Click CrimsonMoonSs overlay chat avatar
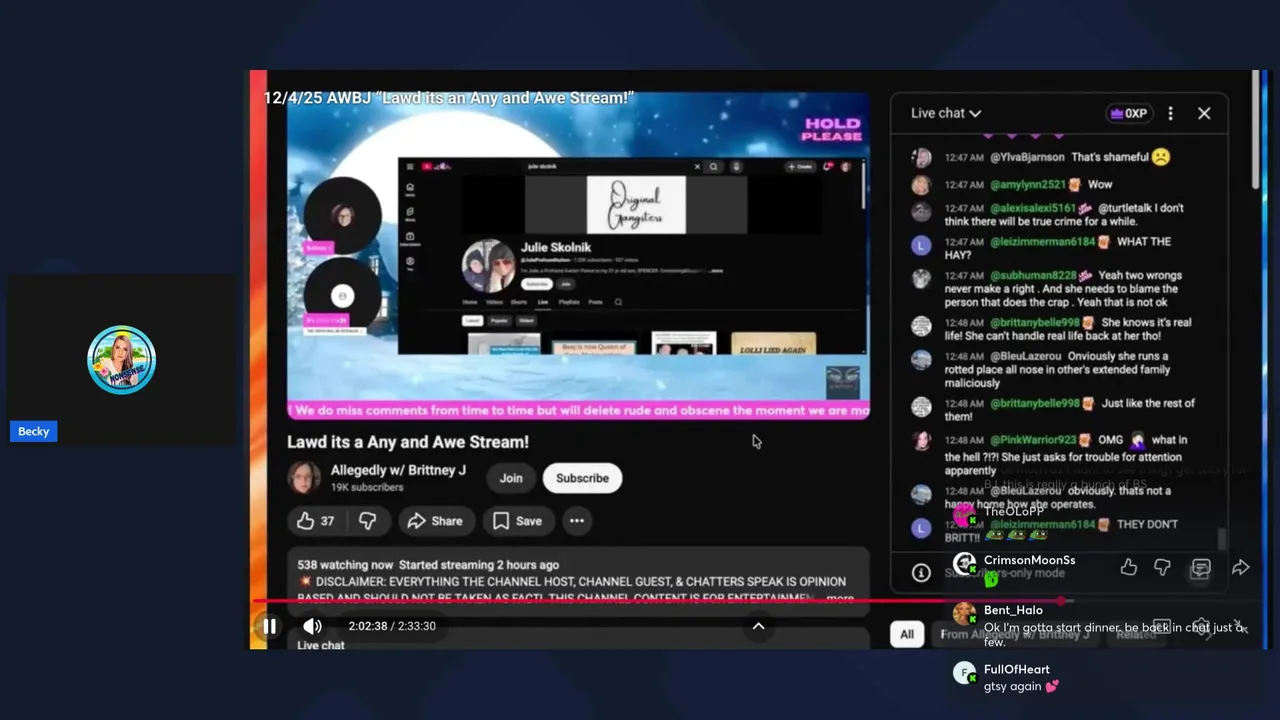 (x=964, y=564)
